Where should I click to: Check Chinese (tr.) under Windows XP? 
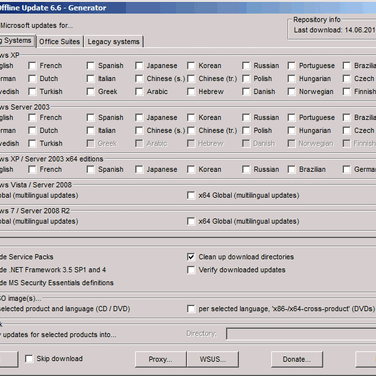pos(191,79)
